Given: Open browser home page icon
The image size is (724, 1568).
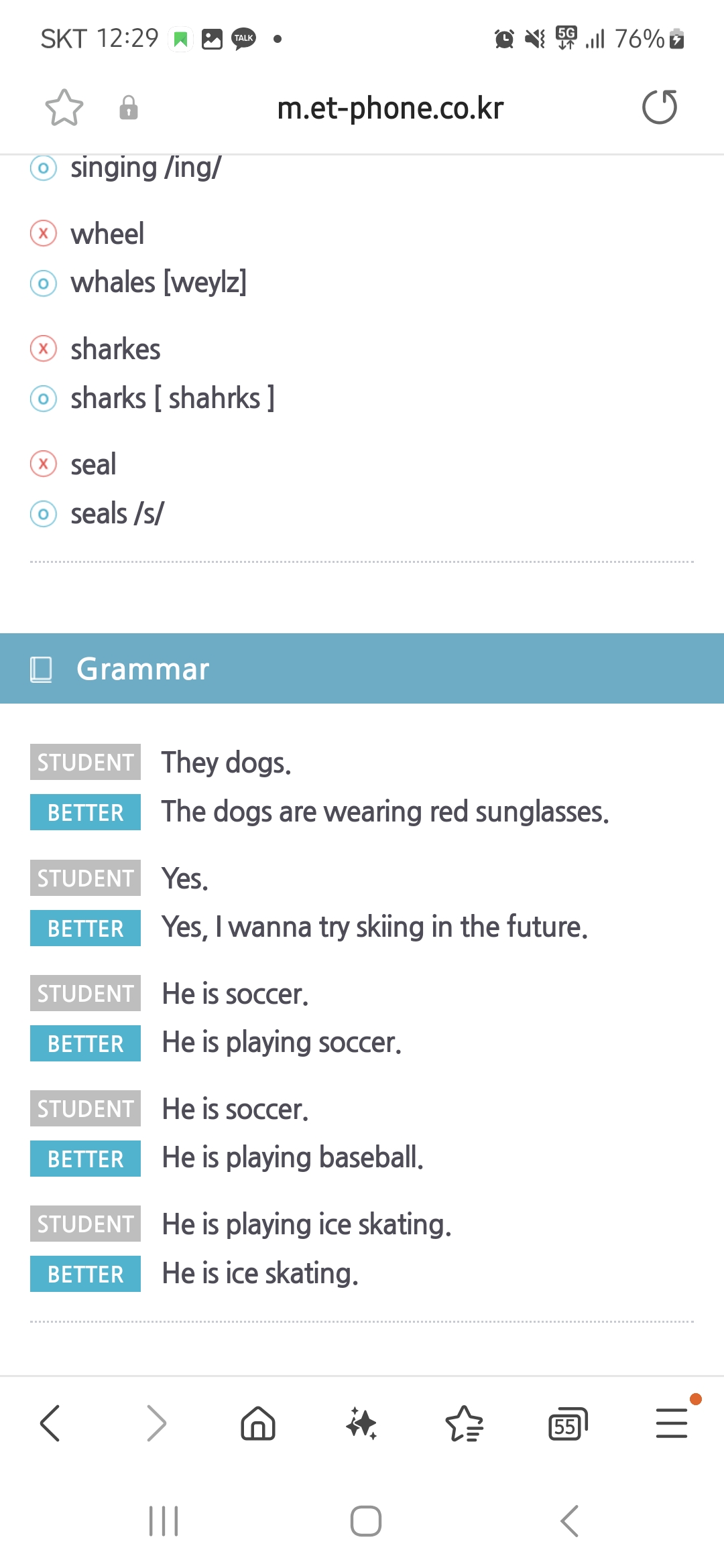Looking at the screenshot, I should (258, 1423).
